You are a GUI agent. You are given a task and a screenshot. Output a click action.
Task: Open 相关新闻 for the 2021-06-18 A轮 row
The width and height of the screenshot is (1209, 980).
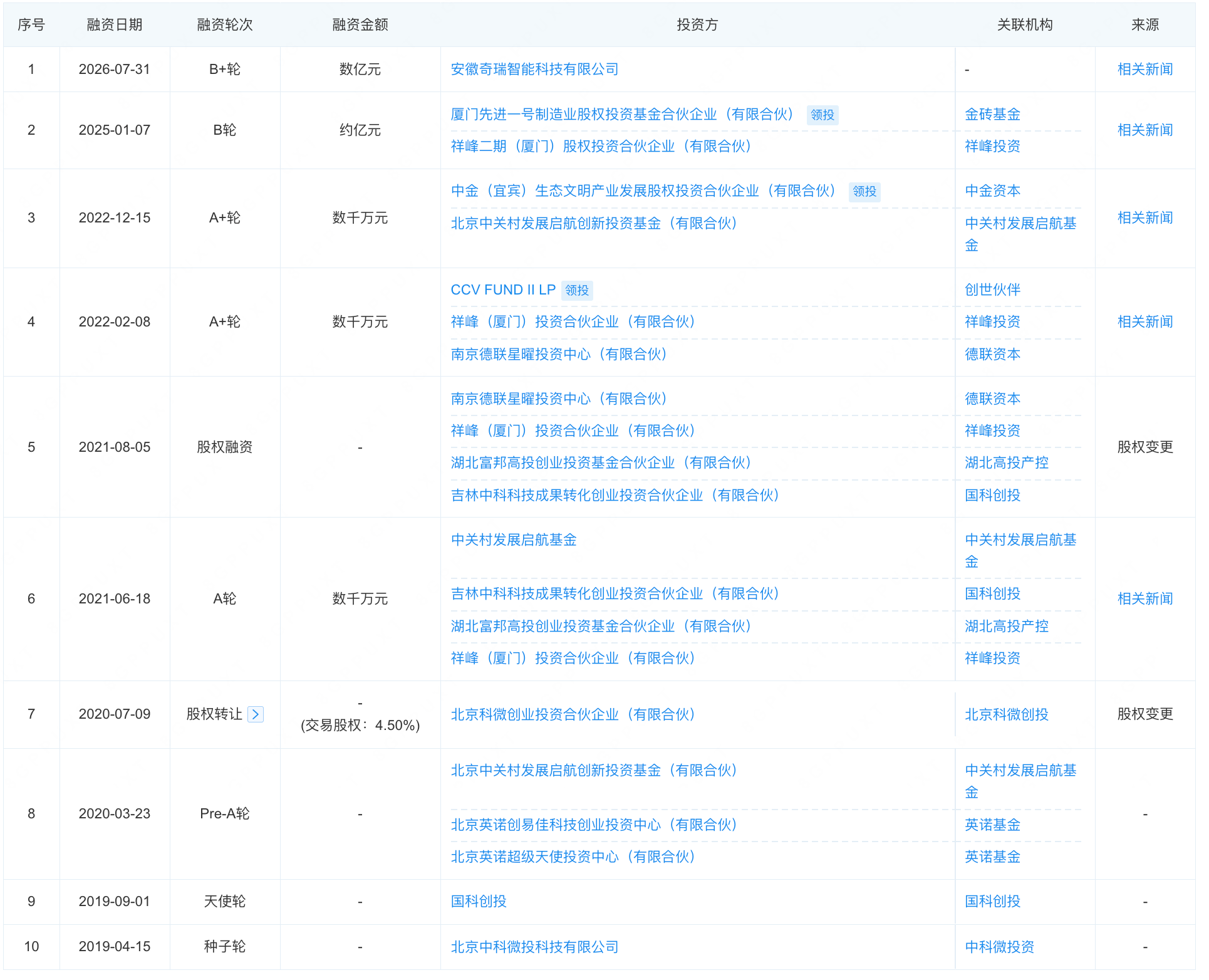click(x=1145, y=599)
